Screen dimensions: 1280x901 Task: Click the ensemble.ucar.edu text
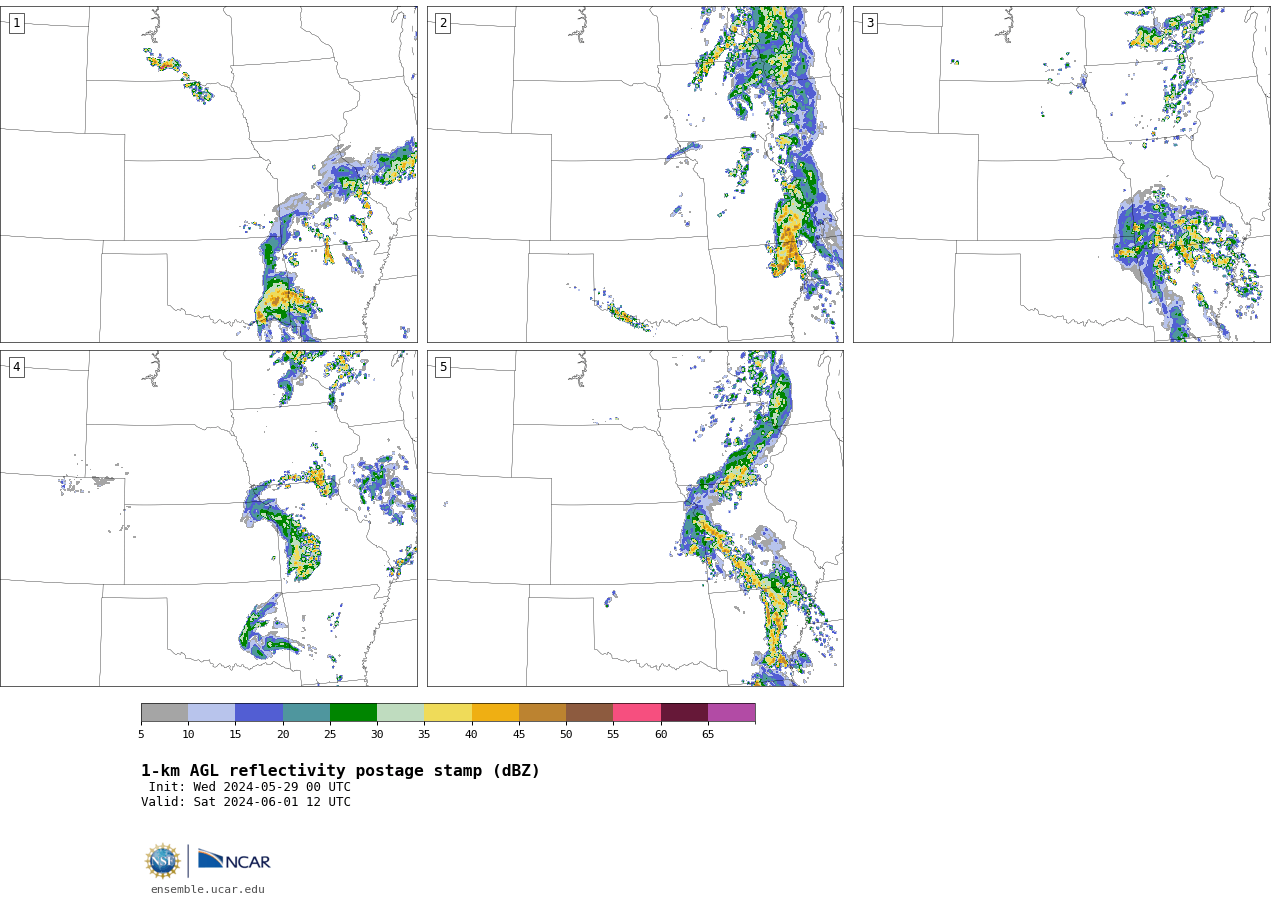click(208, 889)
